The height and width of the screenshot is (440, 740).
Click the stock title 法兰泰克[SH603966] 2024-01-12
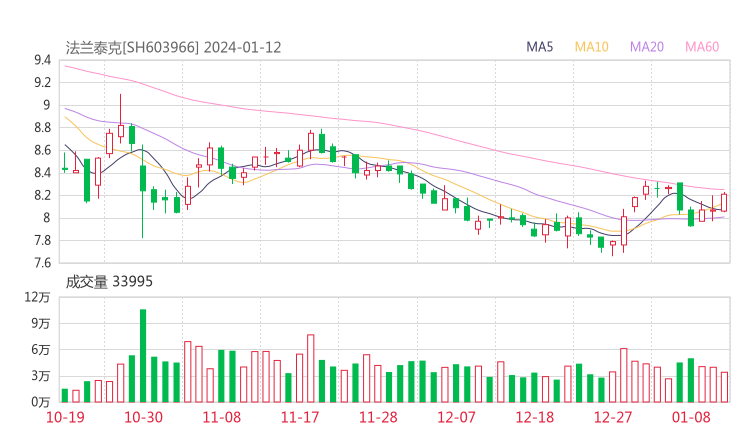click(x=173, y=48)
